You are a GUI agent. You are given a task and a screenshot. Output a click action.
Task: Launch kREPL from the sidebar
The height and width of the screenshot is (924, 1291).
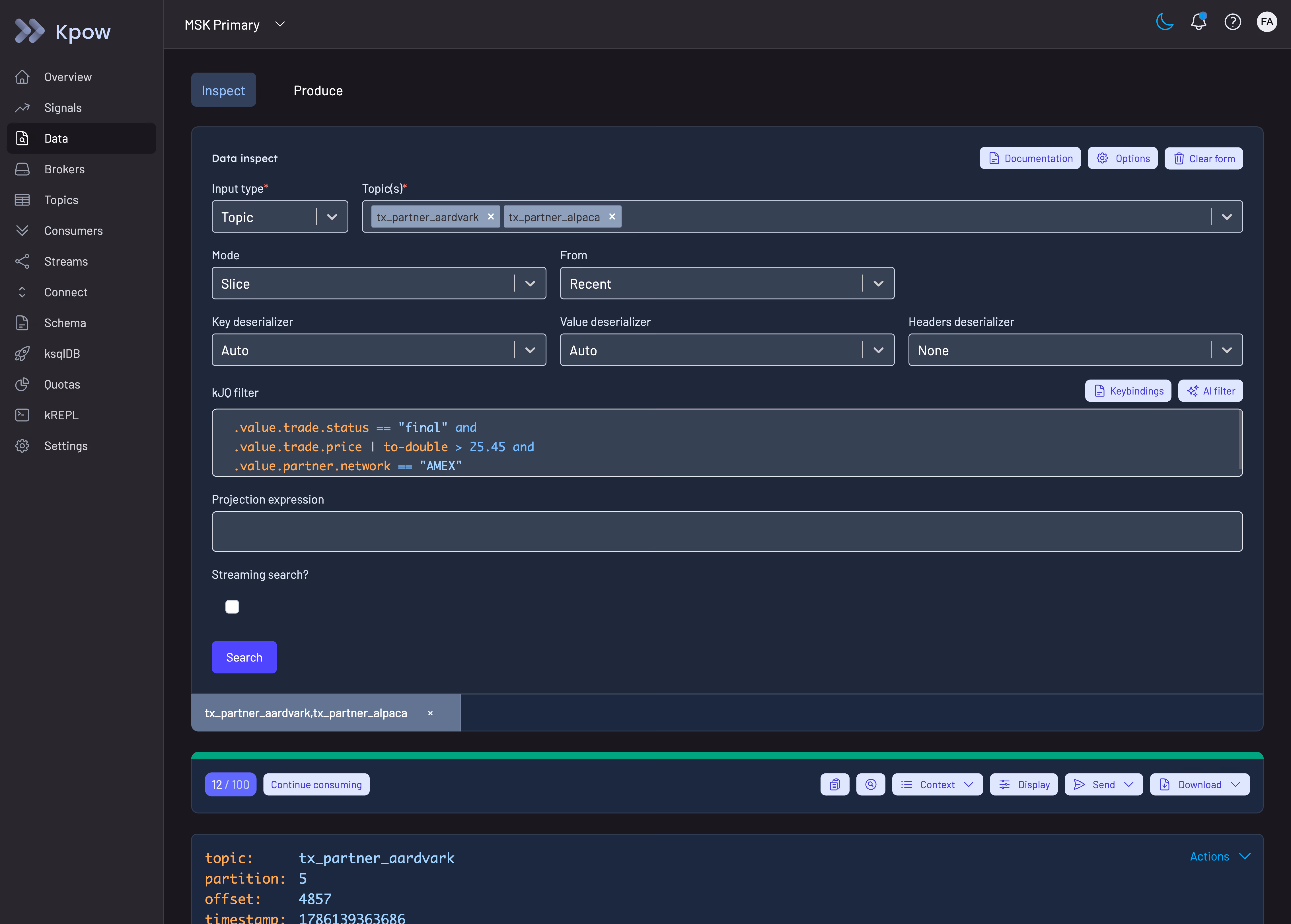click(81, 415)
